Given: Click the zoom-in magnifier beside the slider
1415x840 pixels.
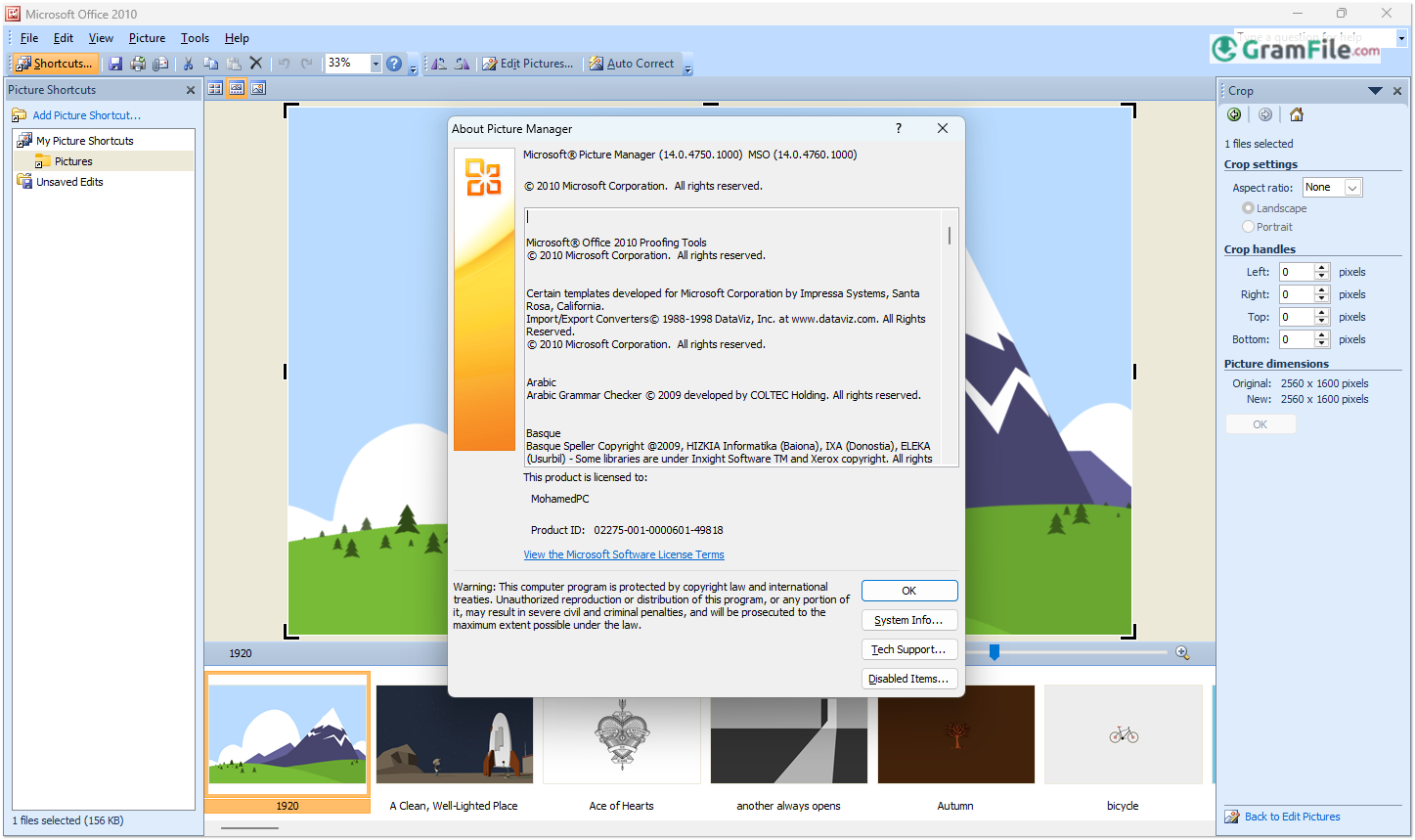Looking at the screenshot, I should [x=1182, y=652].
